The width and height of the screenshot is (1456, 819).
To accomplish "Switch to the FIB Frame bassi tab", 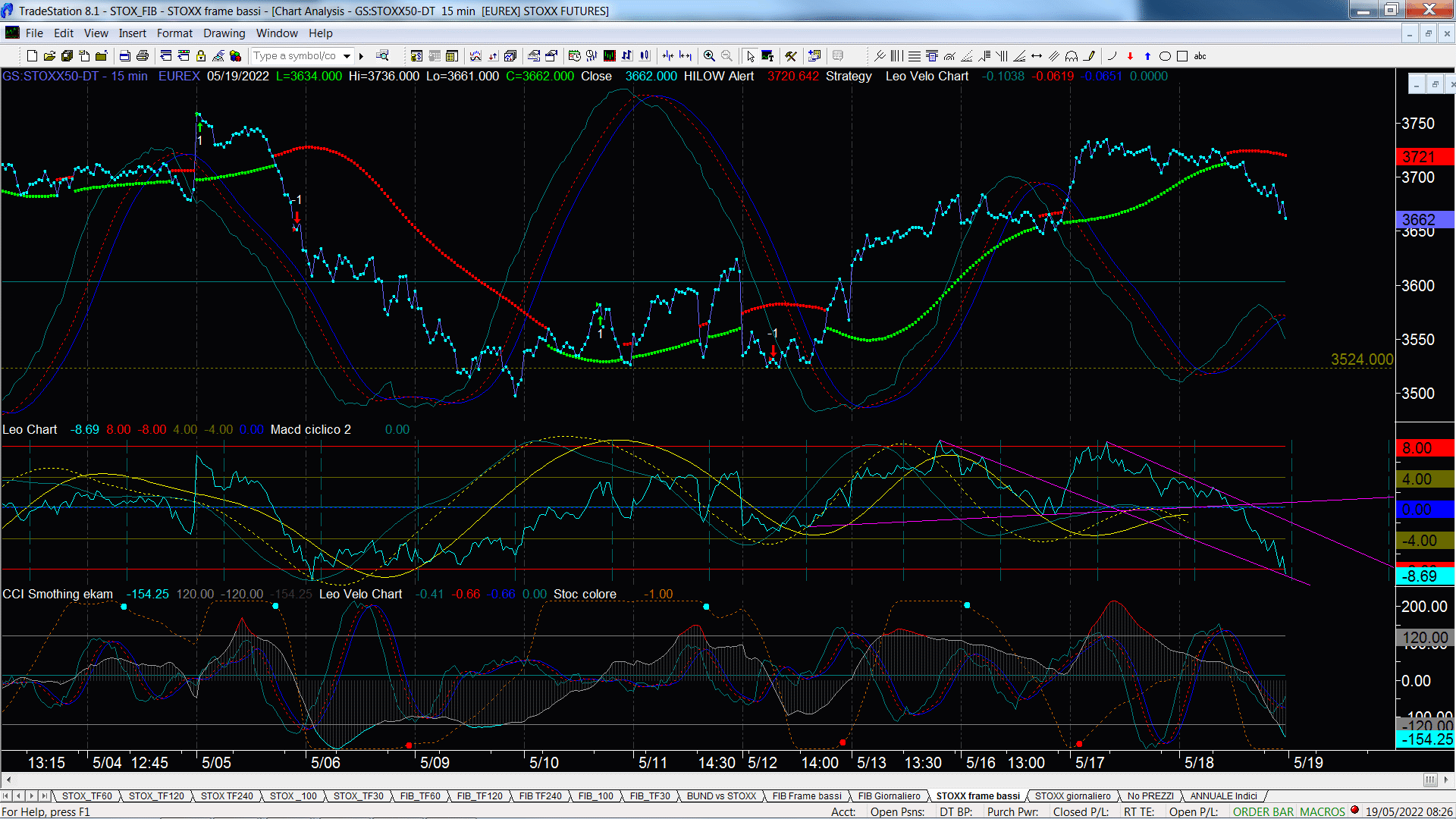I will point(807,795).
